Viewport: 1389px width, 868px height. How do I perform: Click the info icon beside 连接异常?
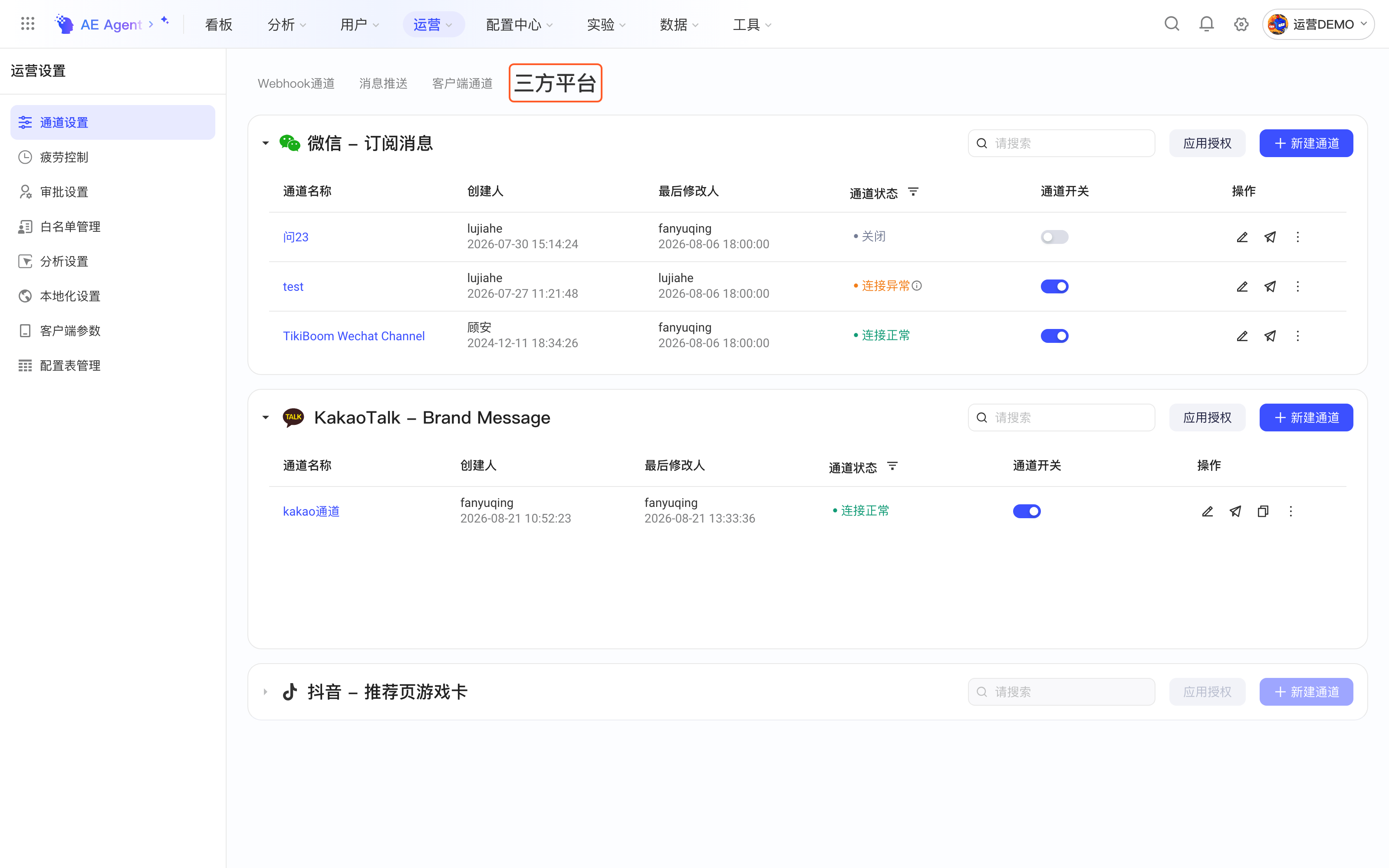pos(917,286)
